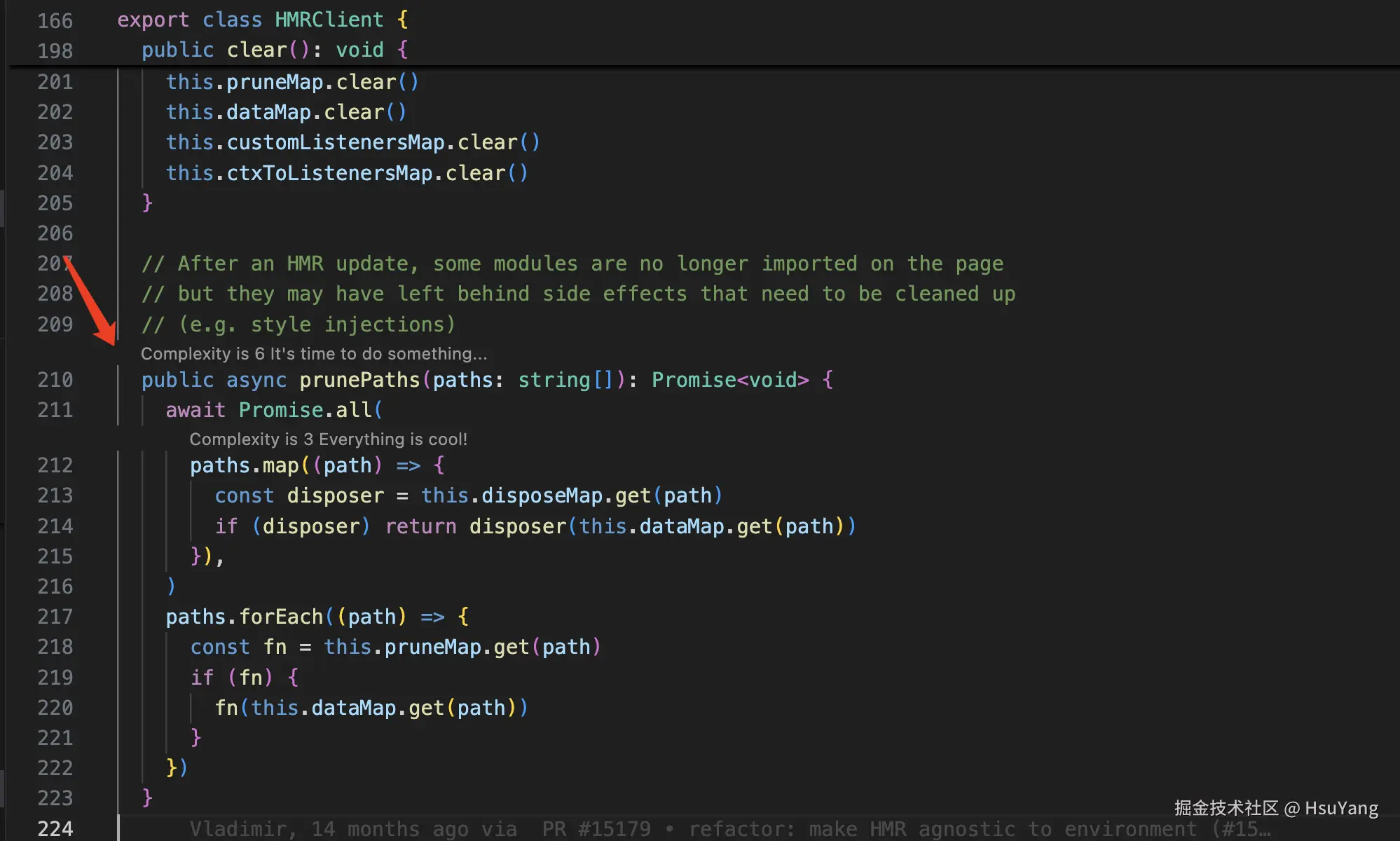Click the forEach call on line 217
The image size is (1400, 841).
point(280,617)
